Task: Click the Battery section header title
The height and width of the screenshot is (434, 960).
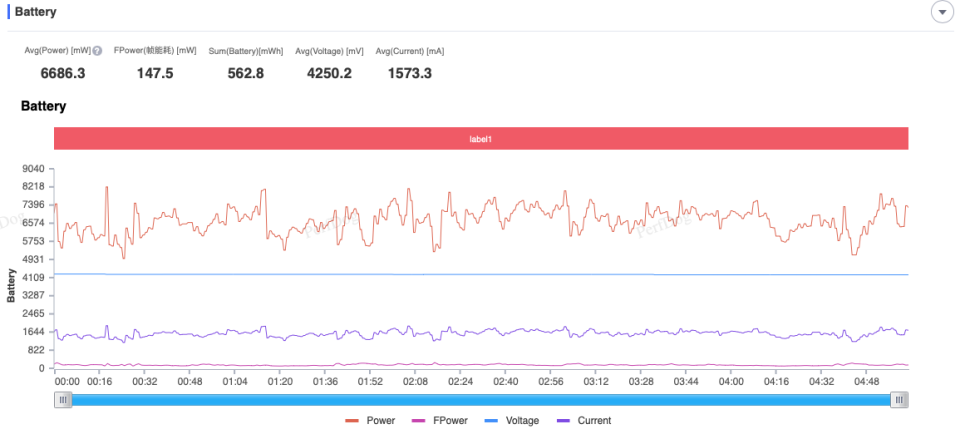Action: pos(36,12)
